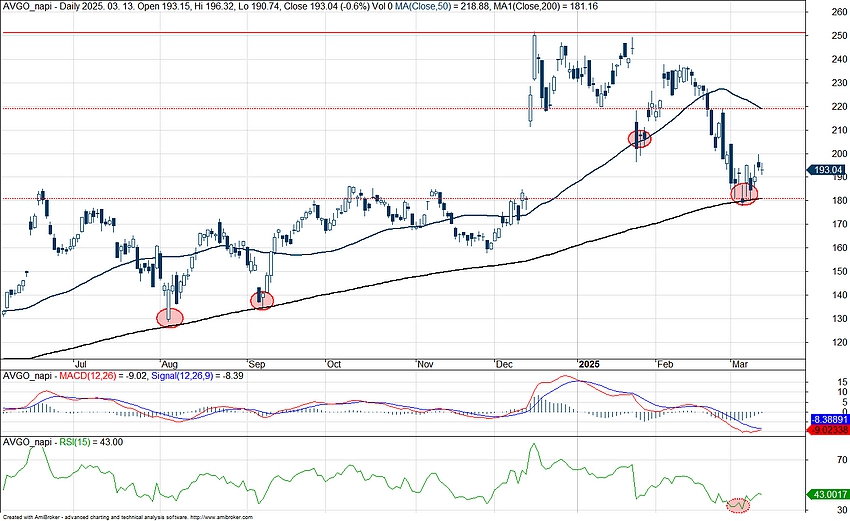
Task: Click the 180 price axis label
Action: [x=839, y=201]
